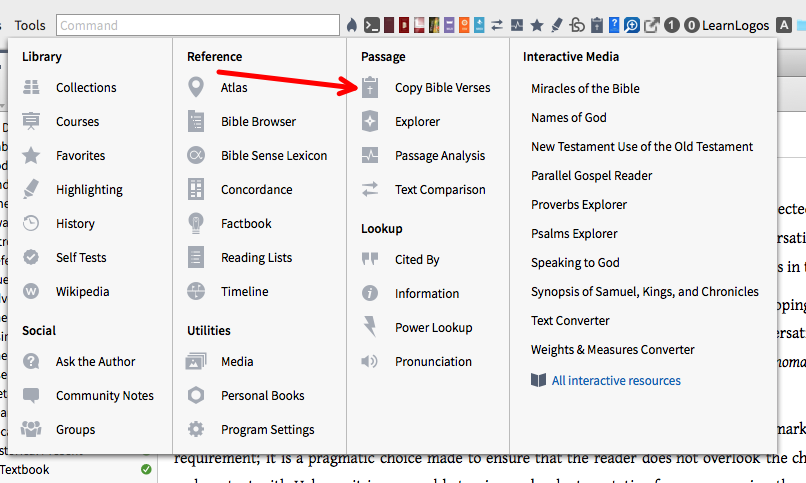Open Psalms Explorer interactive
Screen dimensions: 806x483
[x=574, y=234]
